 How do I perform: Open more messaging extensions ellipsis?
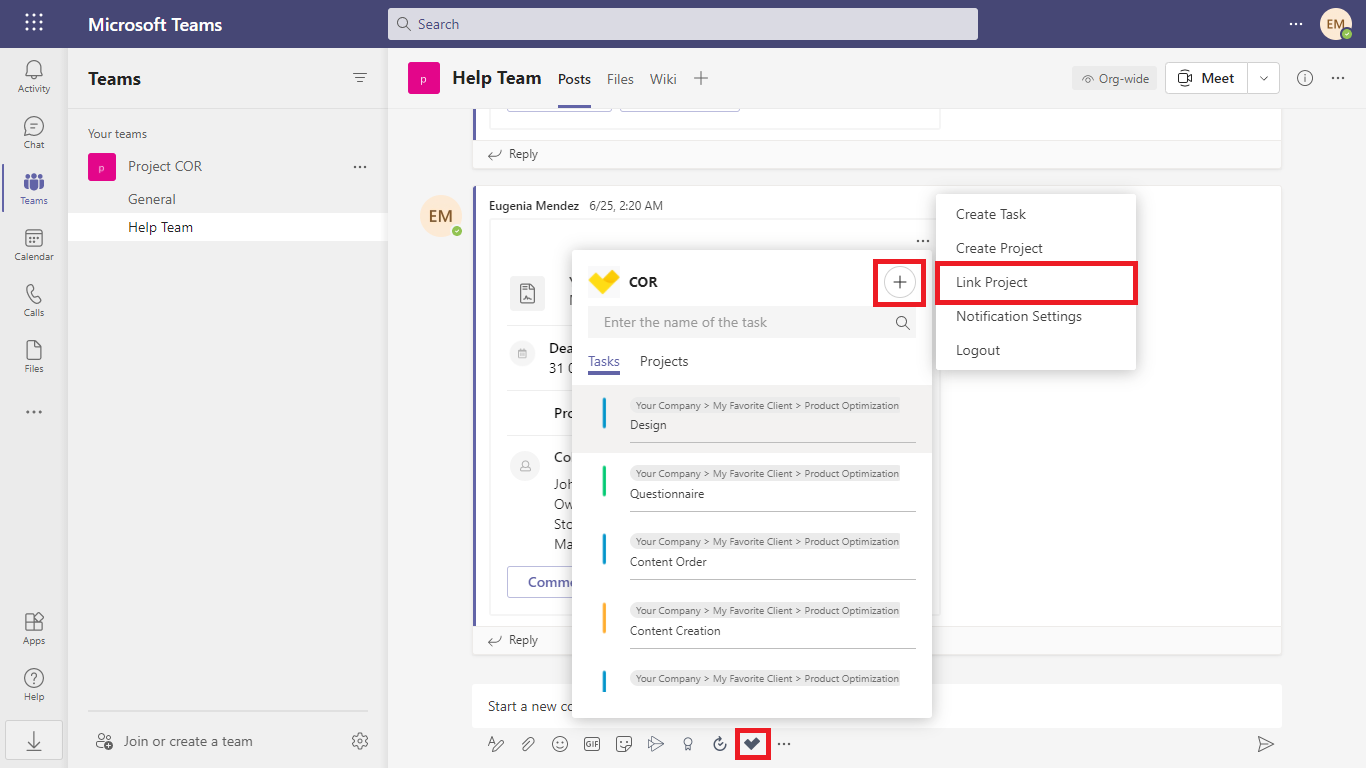784,744
